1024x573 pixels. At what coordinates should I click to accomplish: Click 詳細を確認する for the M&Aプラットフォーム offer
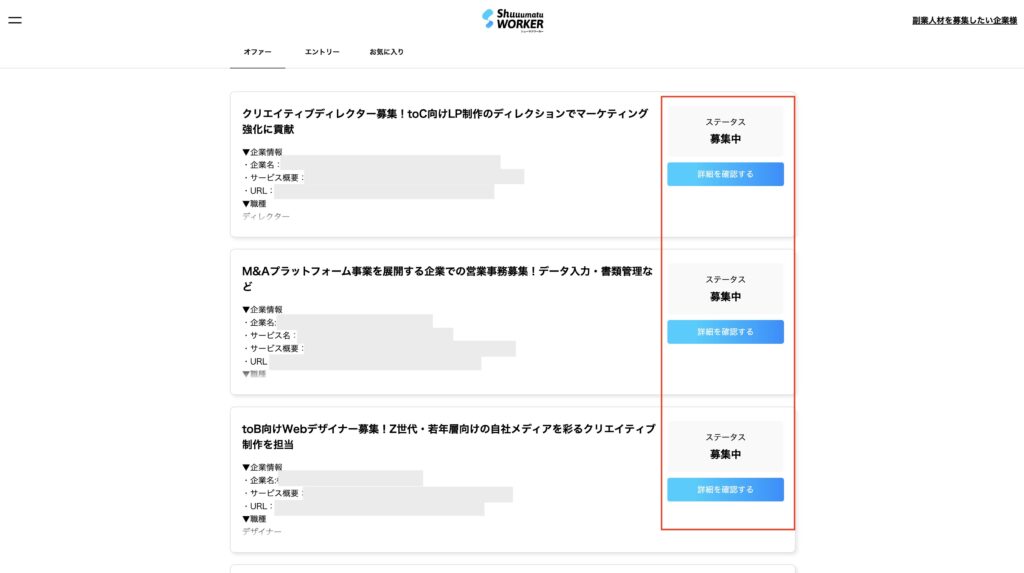pos(725,332)
